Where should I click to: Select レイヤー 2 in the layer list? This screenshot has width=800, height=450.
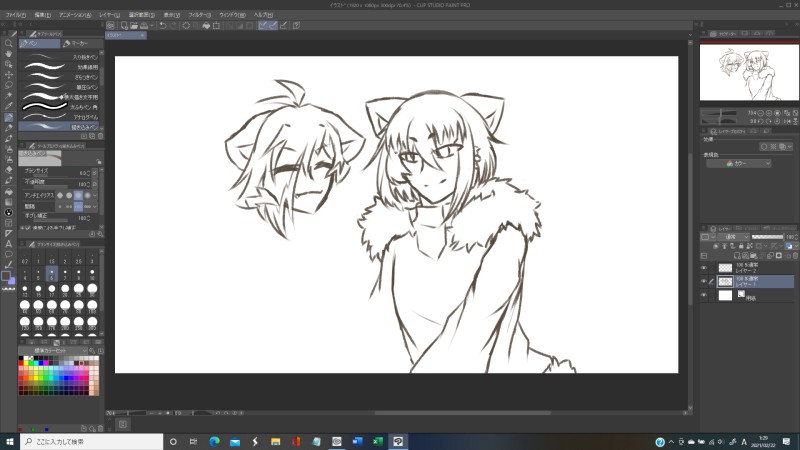click(756, 268)
